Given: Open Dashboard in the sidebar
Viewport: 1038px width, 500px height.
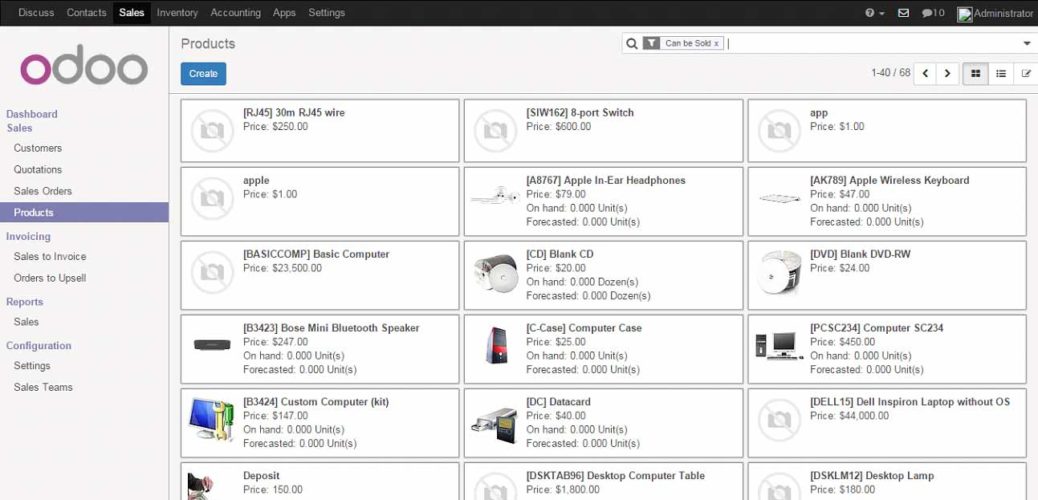Looking at the screenshot, I should coord(32,114).
